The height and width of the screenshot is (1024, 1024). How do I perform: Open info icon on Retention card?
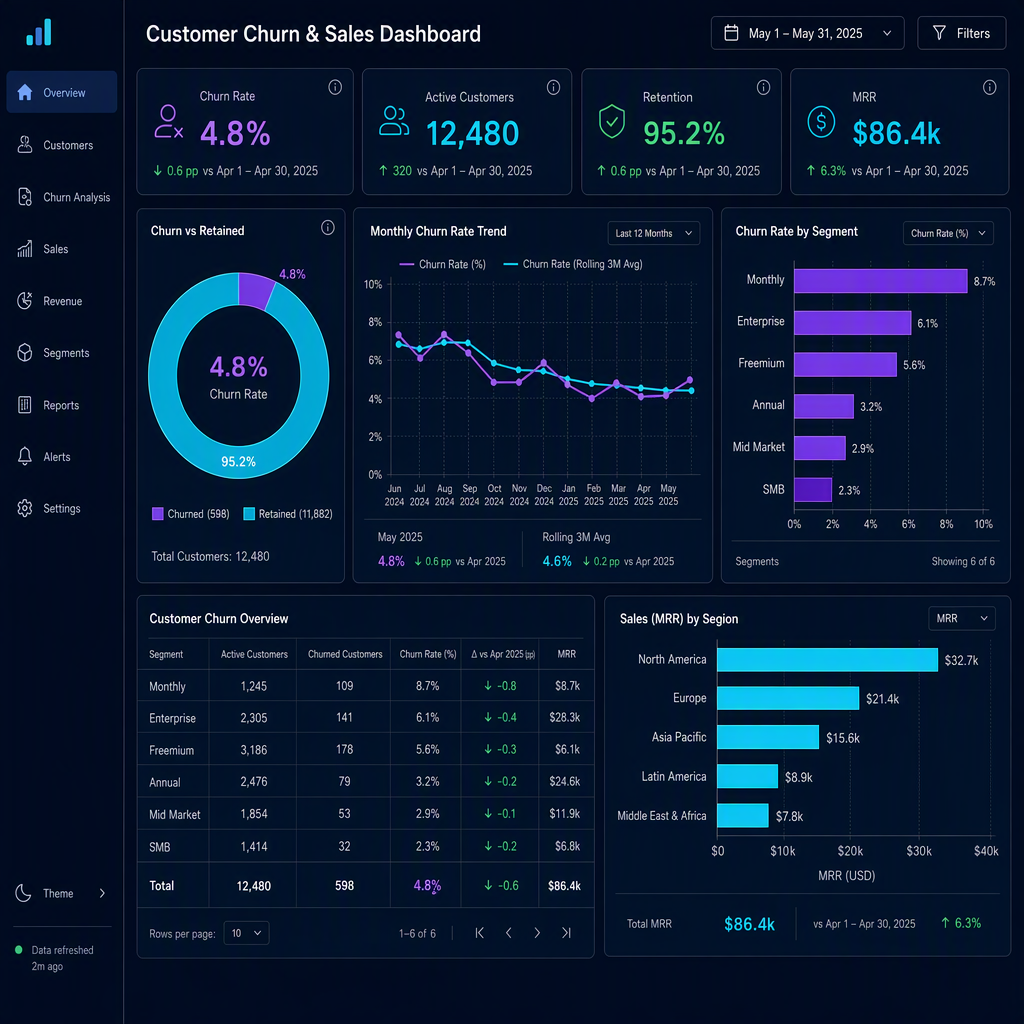763,88
